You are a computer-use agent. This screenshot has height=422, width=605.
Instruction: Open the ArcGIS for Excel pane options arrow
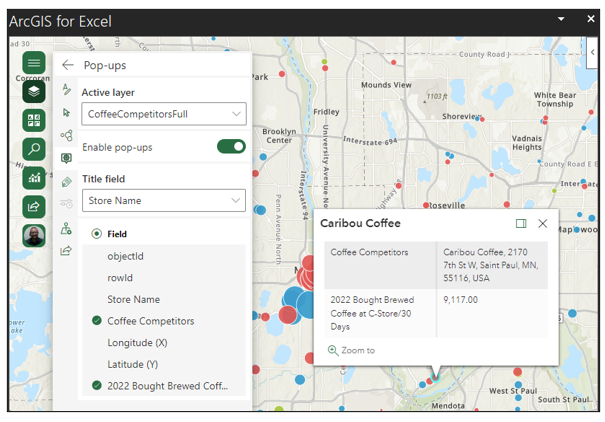coord(561,19)
